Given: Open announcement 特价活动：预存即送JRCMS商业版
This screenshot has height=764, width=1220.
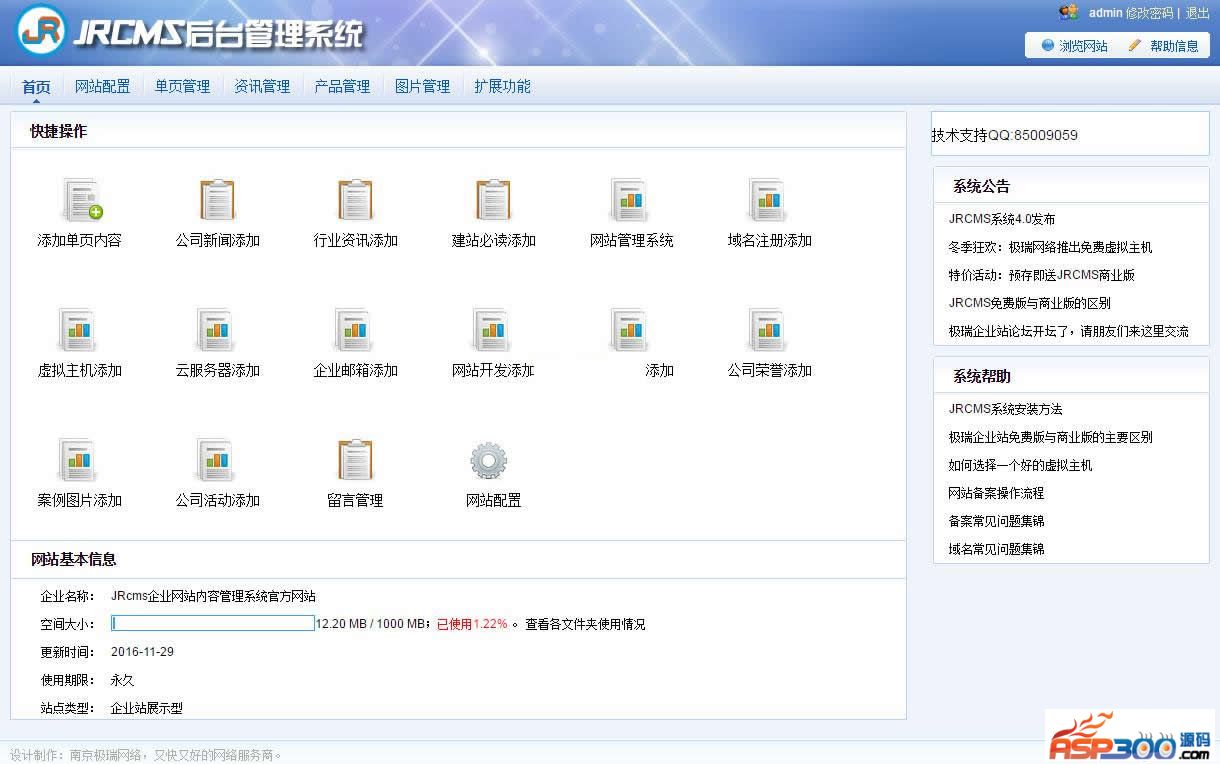Looking at the screenshot, I should (x=1041, y=275).
